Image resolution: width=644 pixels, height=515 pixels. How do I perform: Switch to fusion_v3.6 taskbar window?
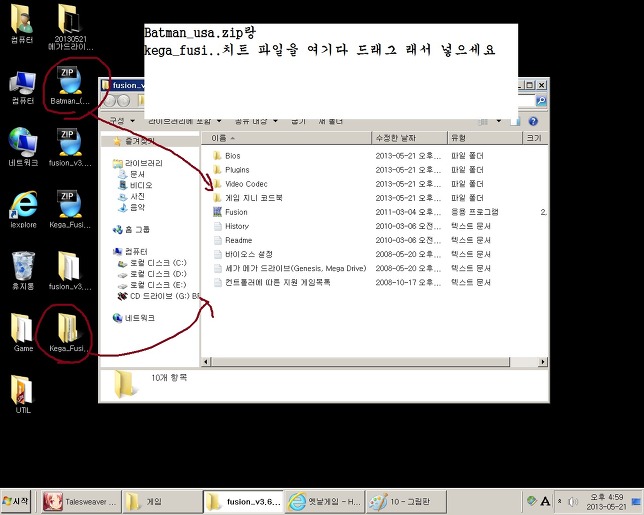[x=244, y=501]
